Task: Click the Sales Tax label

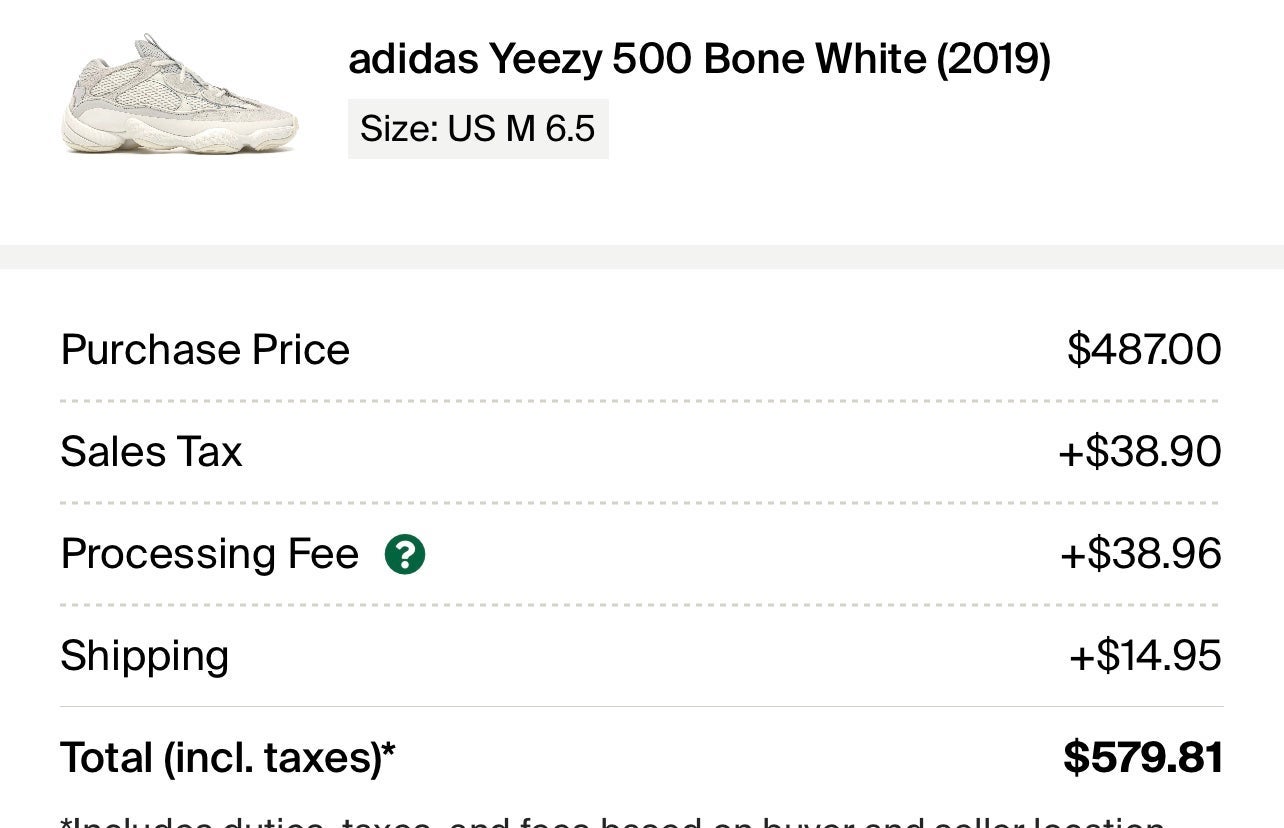Action: click(x=151, y=451)
